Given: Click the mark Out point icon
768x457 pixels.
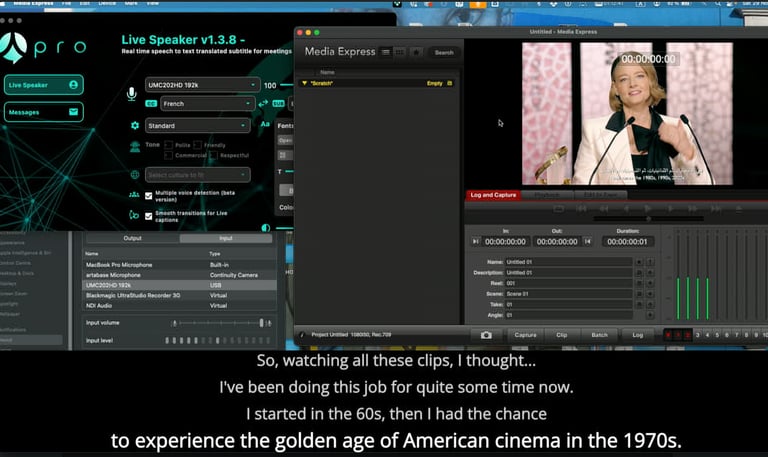Looking at the screenshot, I should (x=587, y=241).
